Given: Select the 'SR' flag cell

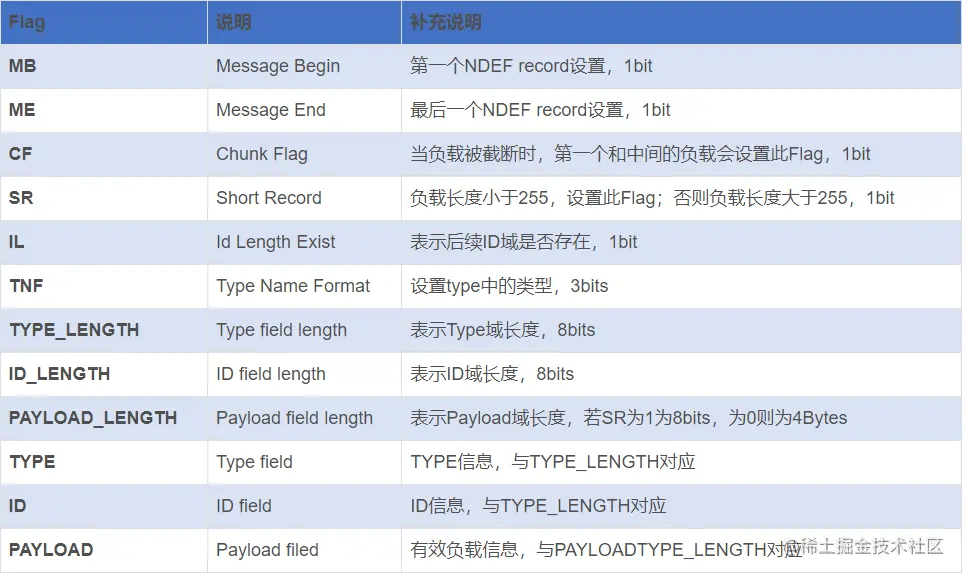Looking at the screenshot, I should coord(104,198).
